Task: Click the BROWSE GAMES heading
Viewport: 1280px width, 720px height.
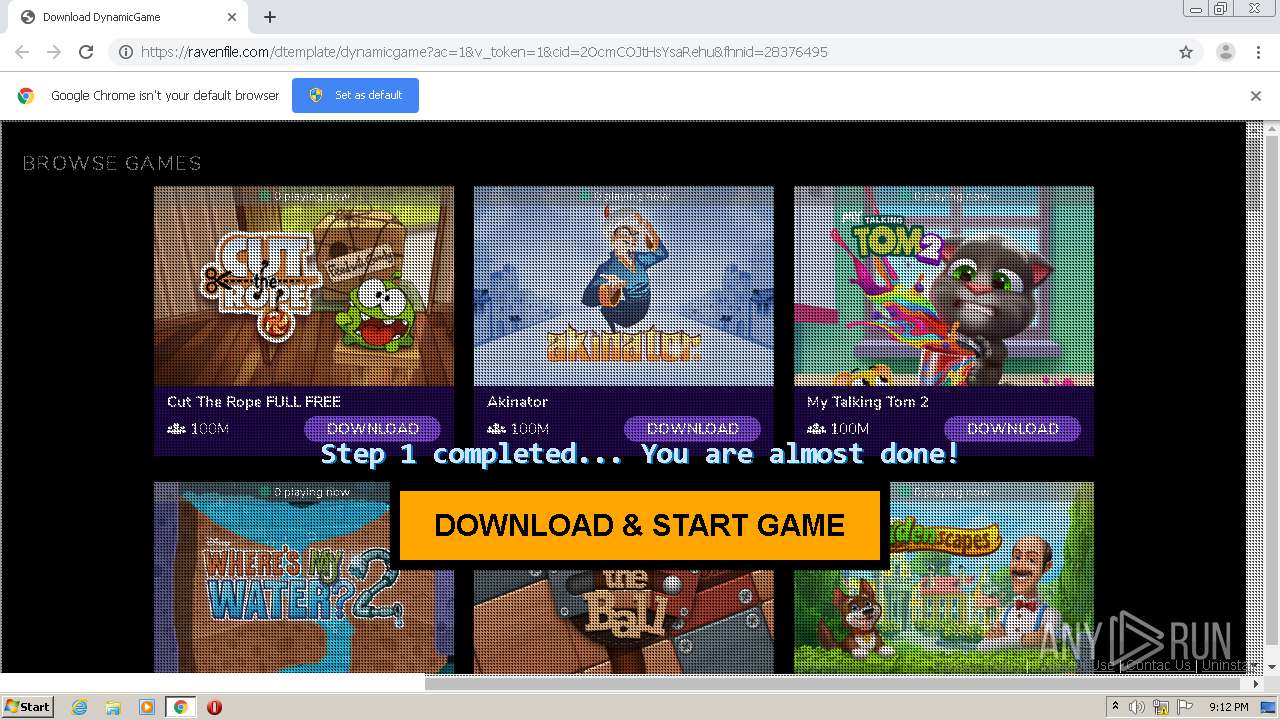Action: [x=112, y=163]
